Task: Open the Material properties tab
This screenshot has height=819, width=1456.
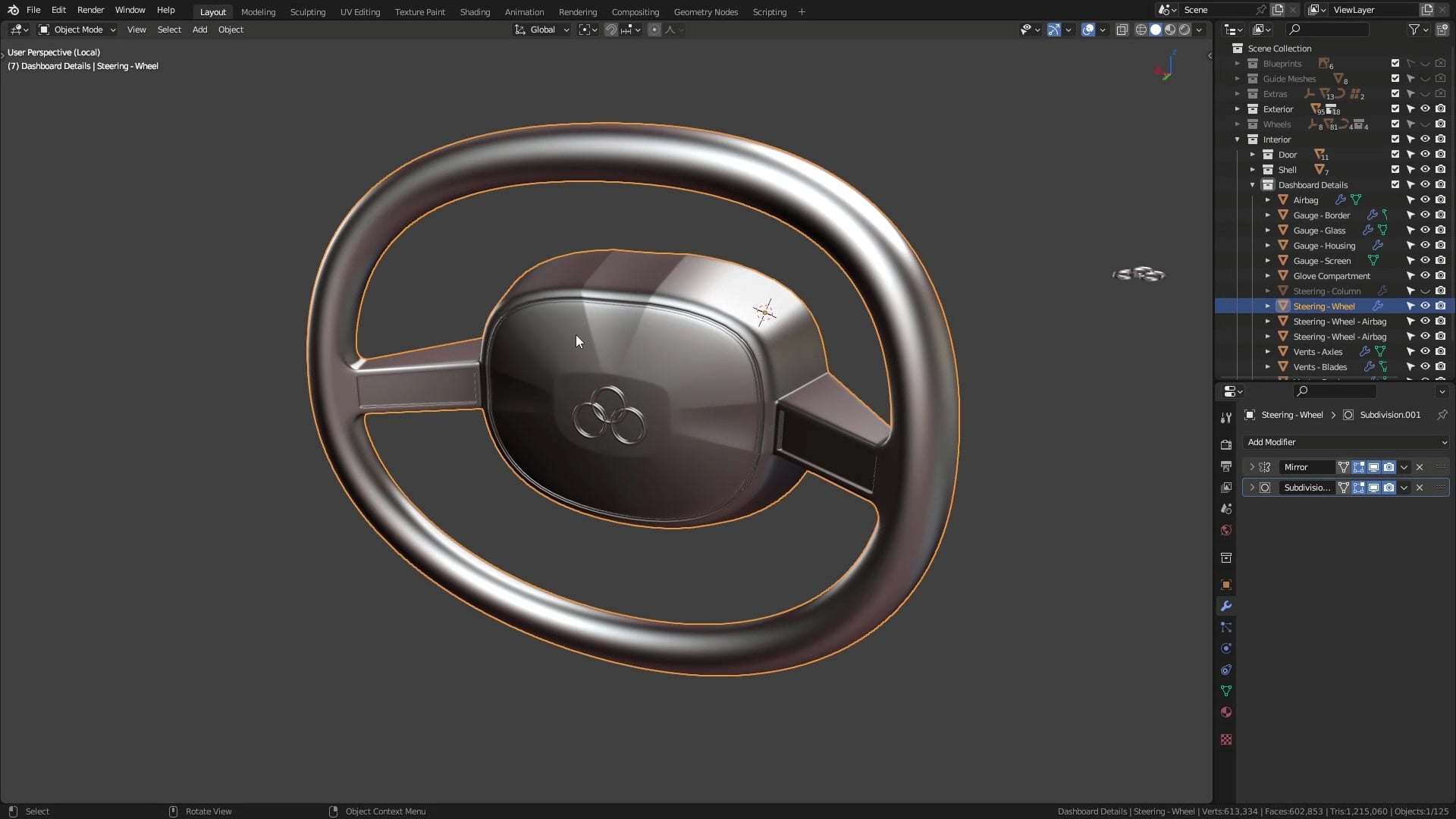Action: [x=1226, y=712]
